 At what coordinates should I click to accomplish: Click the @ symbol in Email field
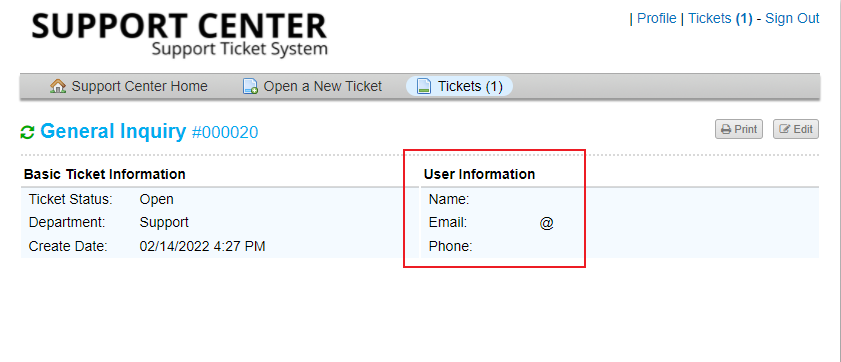(x=547, y=223)
